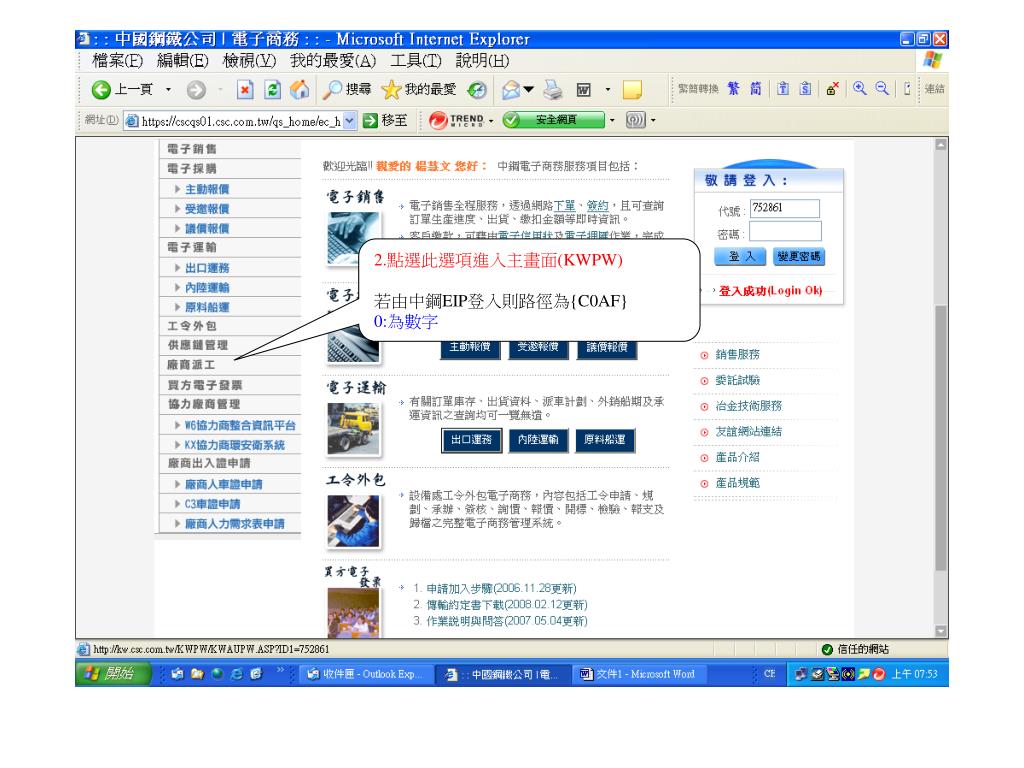Switch to 收件匣 - Outlook Express in the taskbar
This screenshot has height=768, width=1024.
(x=364, y=674)
